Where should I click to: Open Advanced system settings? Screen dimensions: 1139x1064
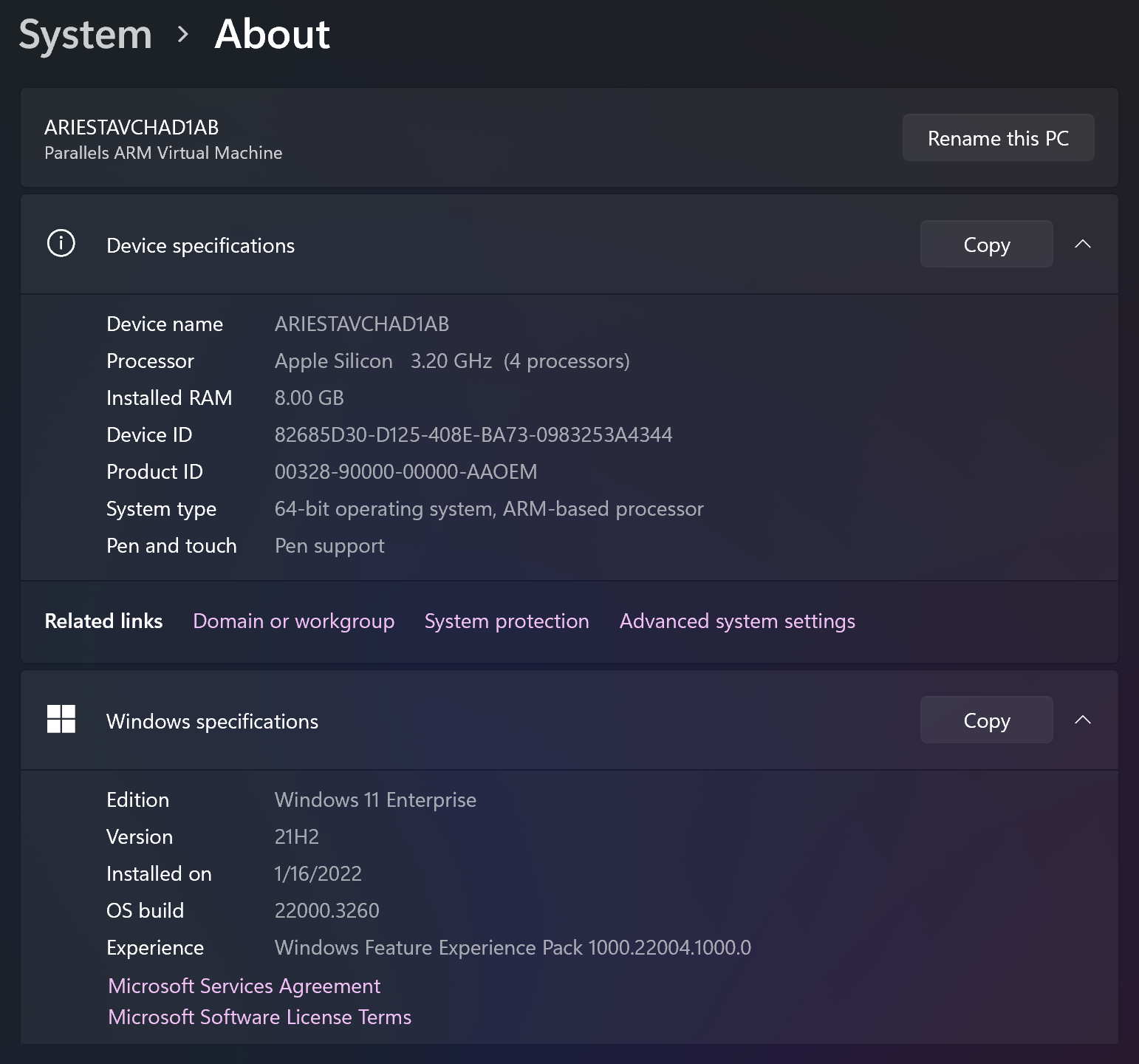click(736, 621)
